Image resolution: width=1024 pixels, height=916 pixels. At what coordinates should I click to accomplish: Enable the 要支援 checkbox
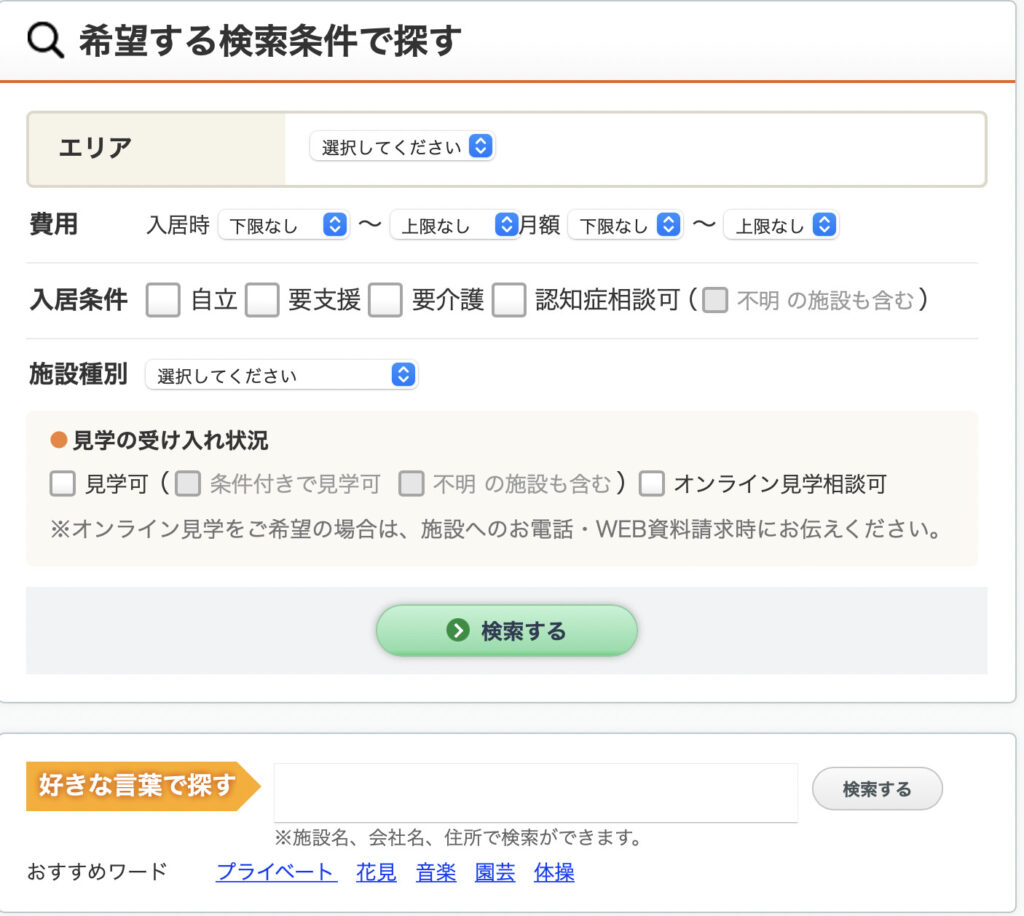click(262, 300)
